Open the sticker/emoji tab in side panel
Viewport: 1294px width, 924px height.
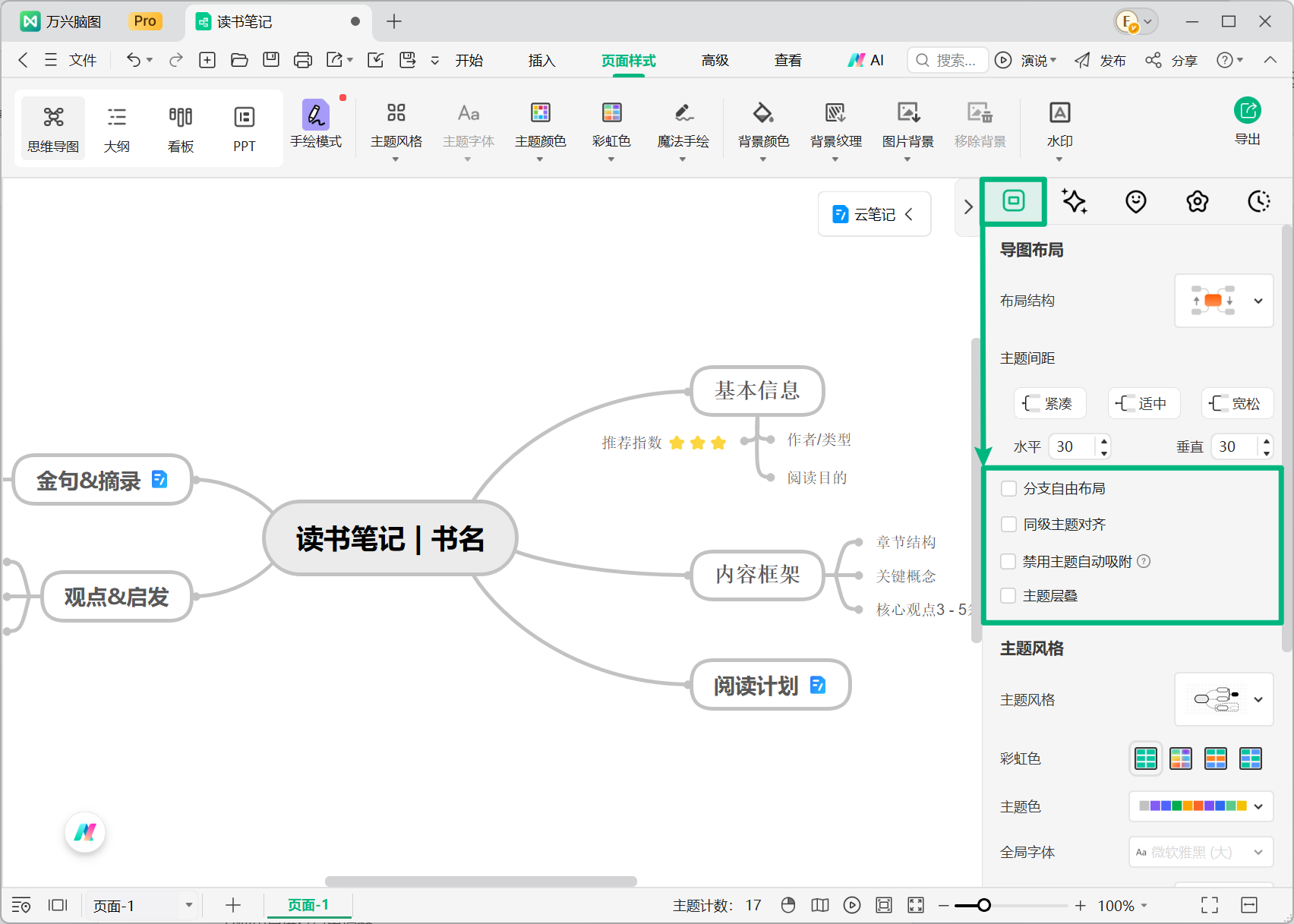tap(1136, 201)
